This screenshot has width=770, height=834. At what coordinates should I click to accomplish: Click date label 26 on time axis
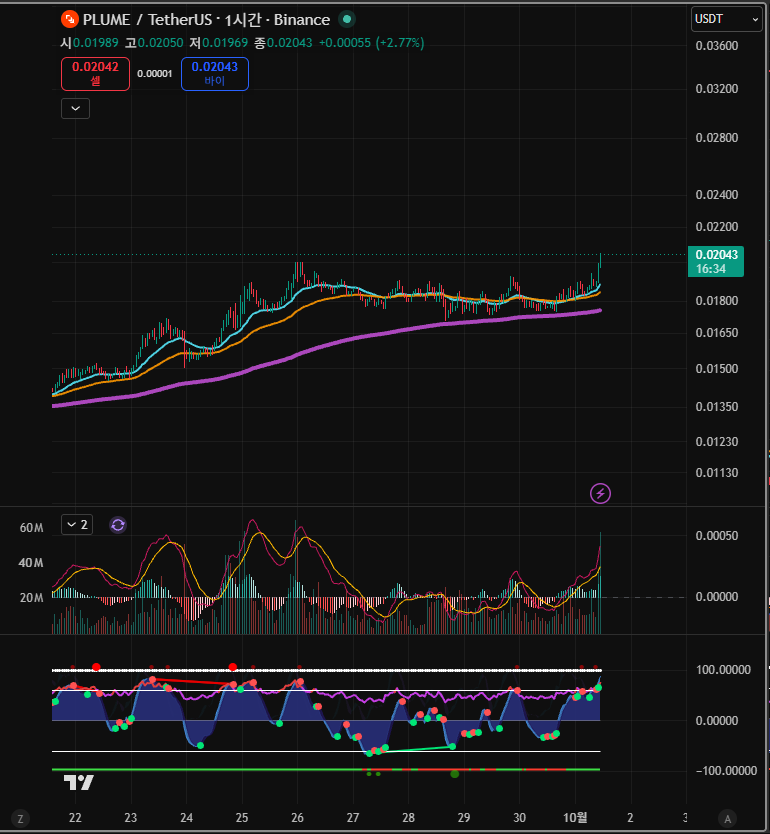click(297, 818)
